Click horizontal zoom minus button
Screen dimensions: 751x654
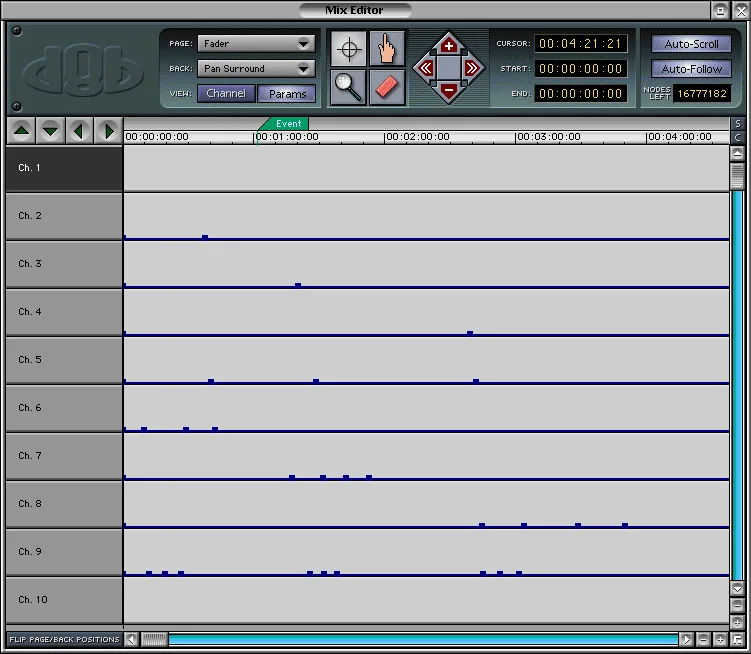703,639
